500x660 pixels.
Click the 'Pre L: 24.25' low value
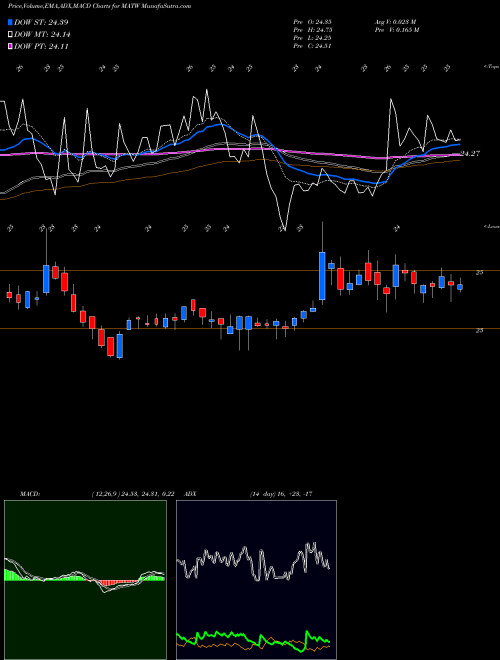click(313, 38)
